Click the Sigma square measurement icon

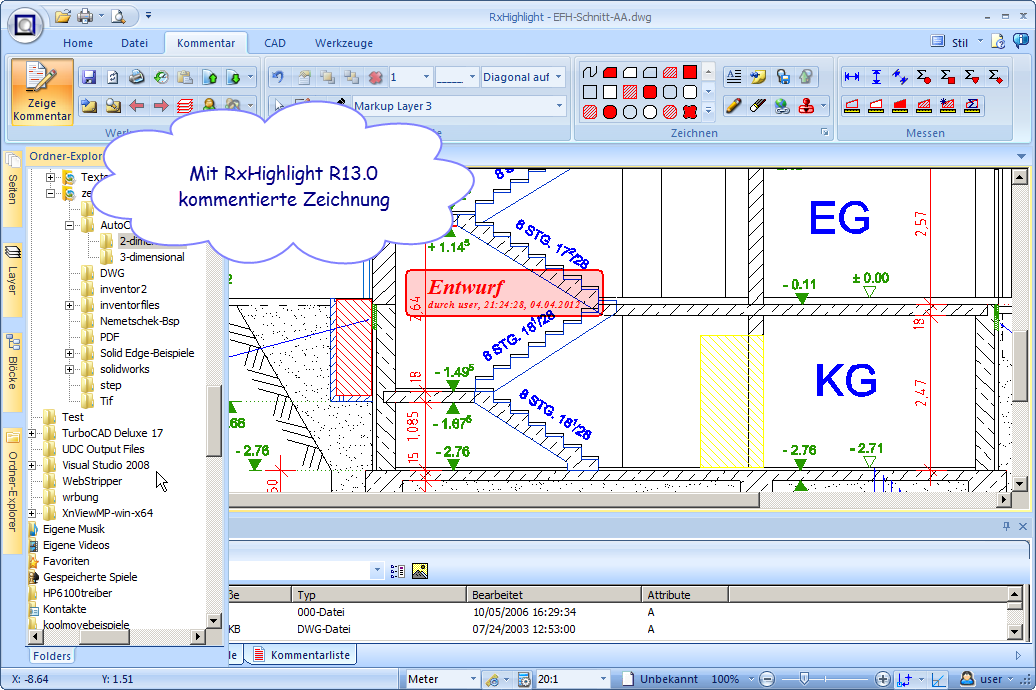947,77
